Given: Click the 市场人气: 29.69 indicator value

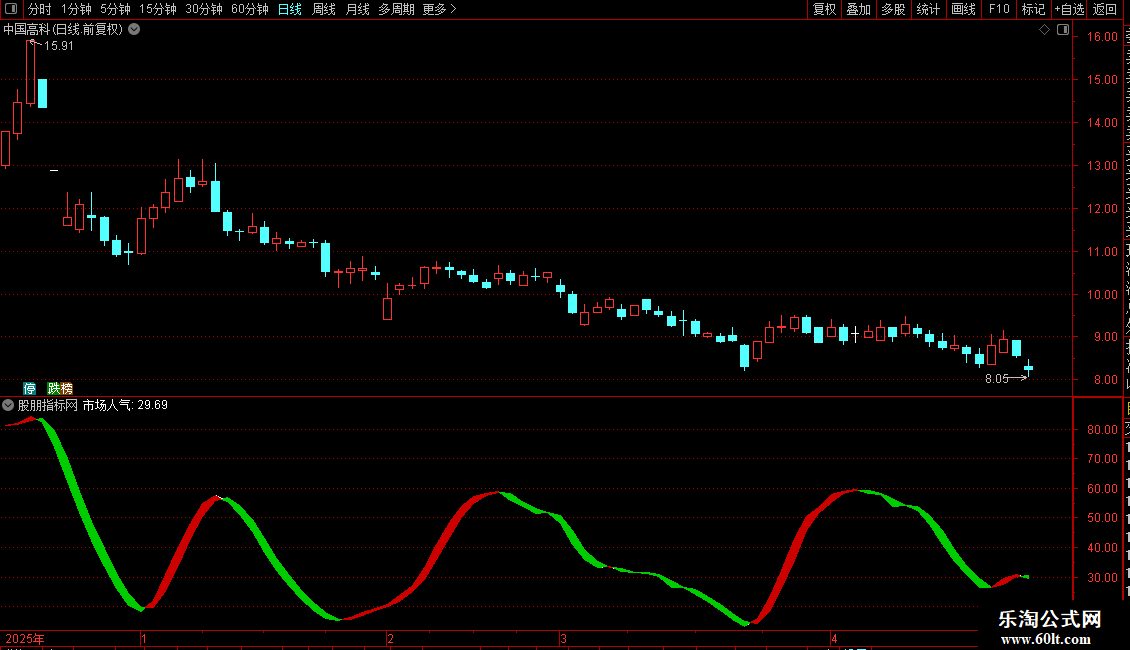Looking at the screenshot, I should point(125,405).
